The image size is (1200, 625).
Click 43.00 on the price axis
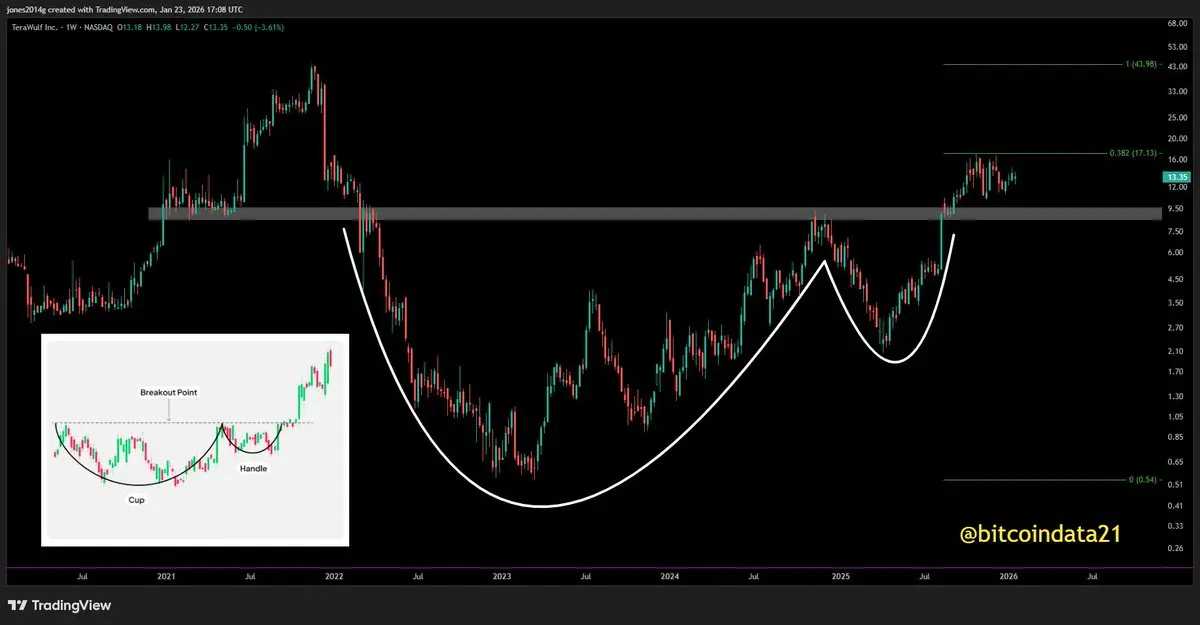coord(1176,65)
